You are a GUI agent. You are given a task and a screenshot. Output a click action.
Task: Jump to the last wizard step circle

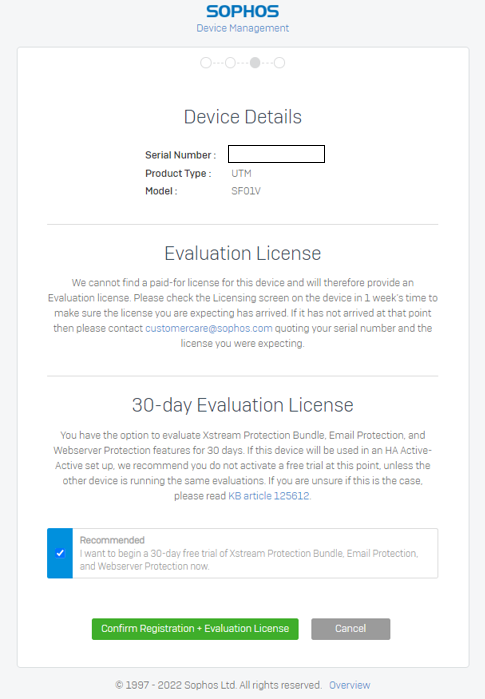[279, 63]
